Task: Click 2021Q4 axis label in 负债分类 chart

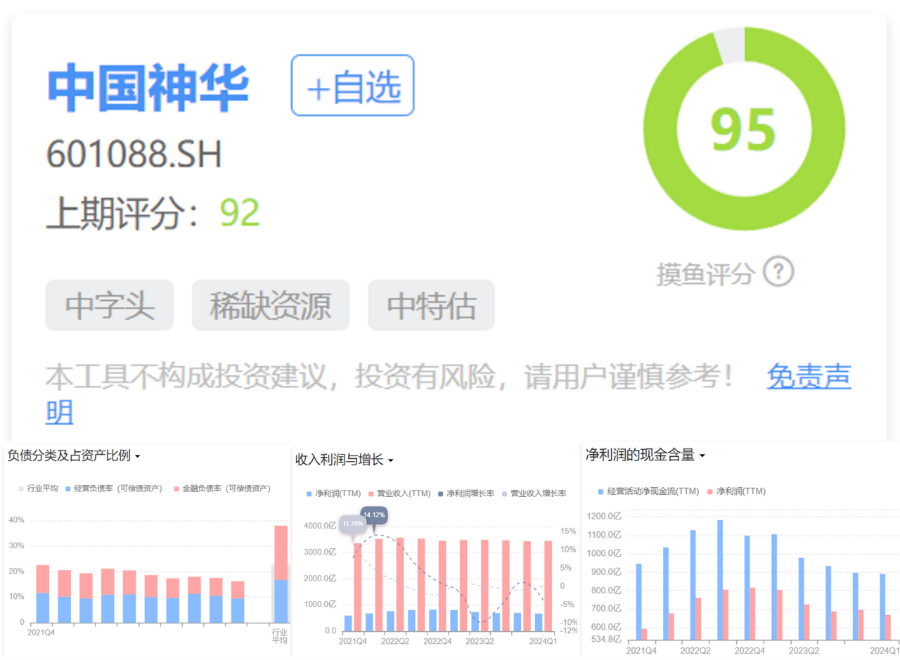Action: coord(41,632)
